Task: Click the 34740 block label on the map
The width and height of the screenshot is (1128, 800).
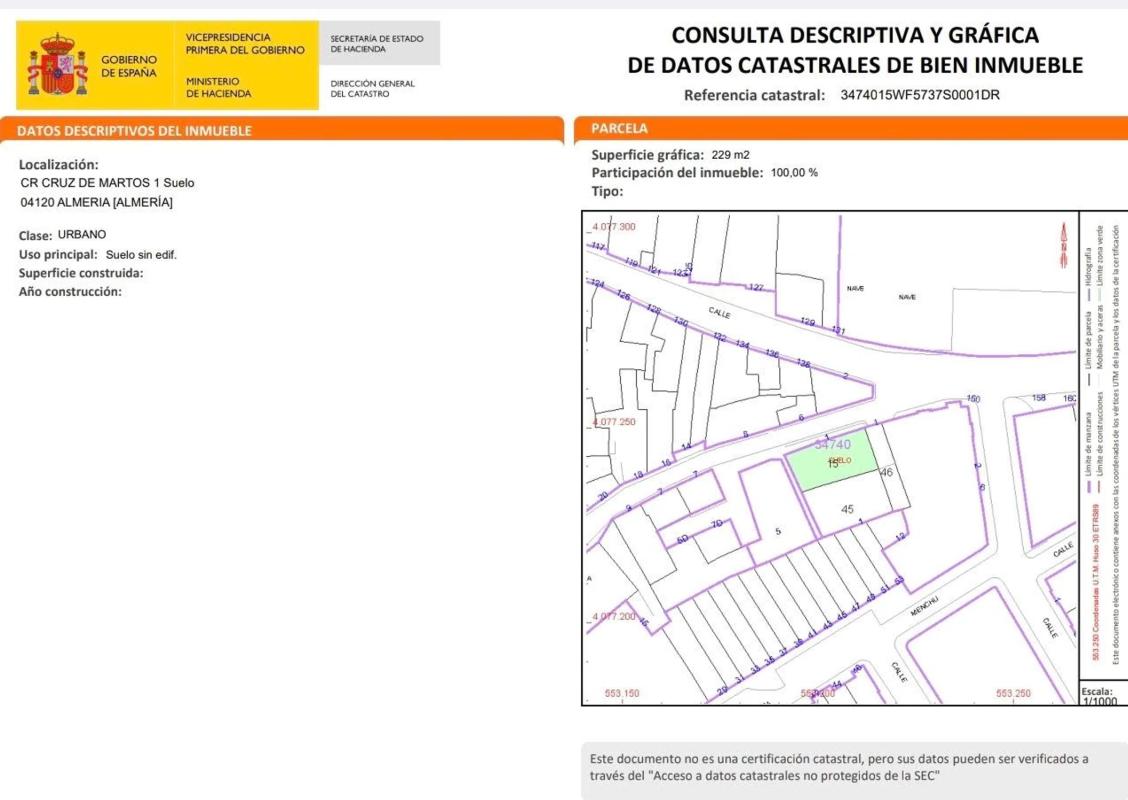Action: click(832, 444)
